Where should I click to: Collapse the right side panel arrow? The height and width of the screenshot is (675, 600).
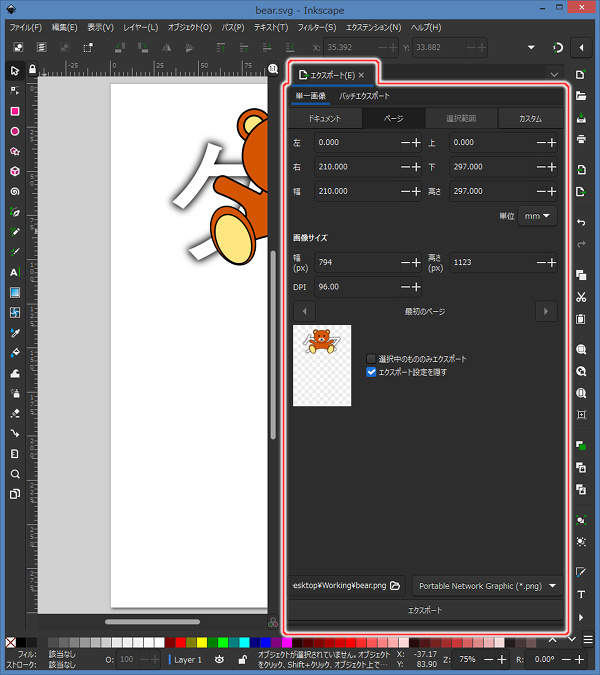click(x=581, y=47)
